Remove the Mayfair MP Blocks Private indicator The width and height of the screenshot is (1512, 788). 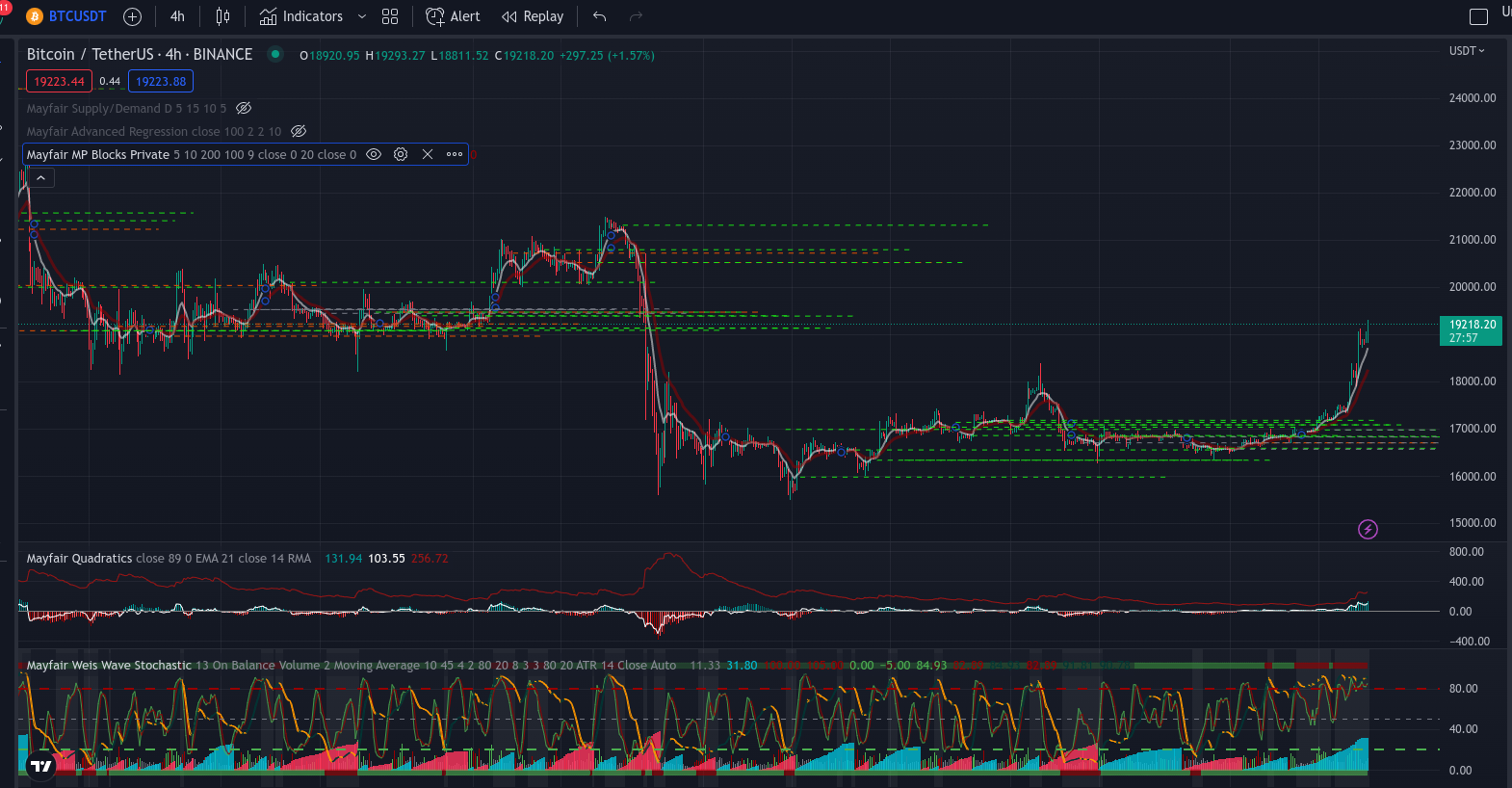[x=428, y=154]
